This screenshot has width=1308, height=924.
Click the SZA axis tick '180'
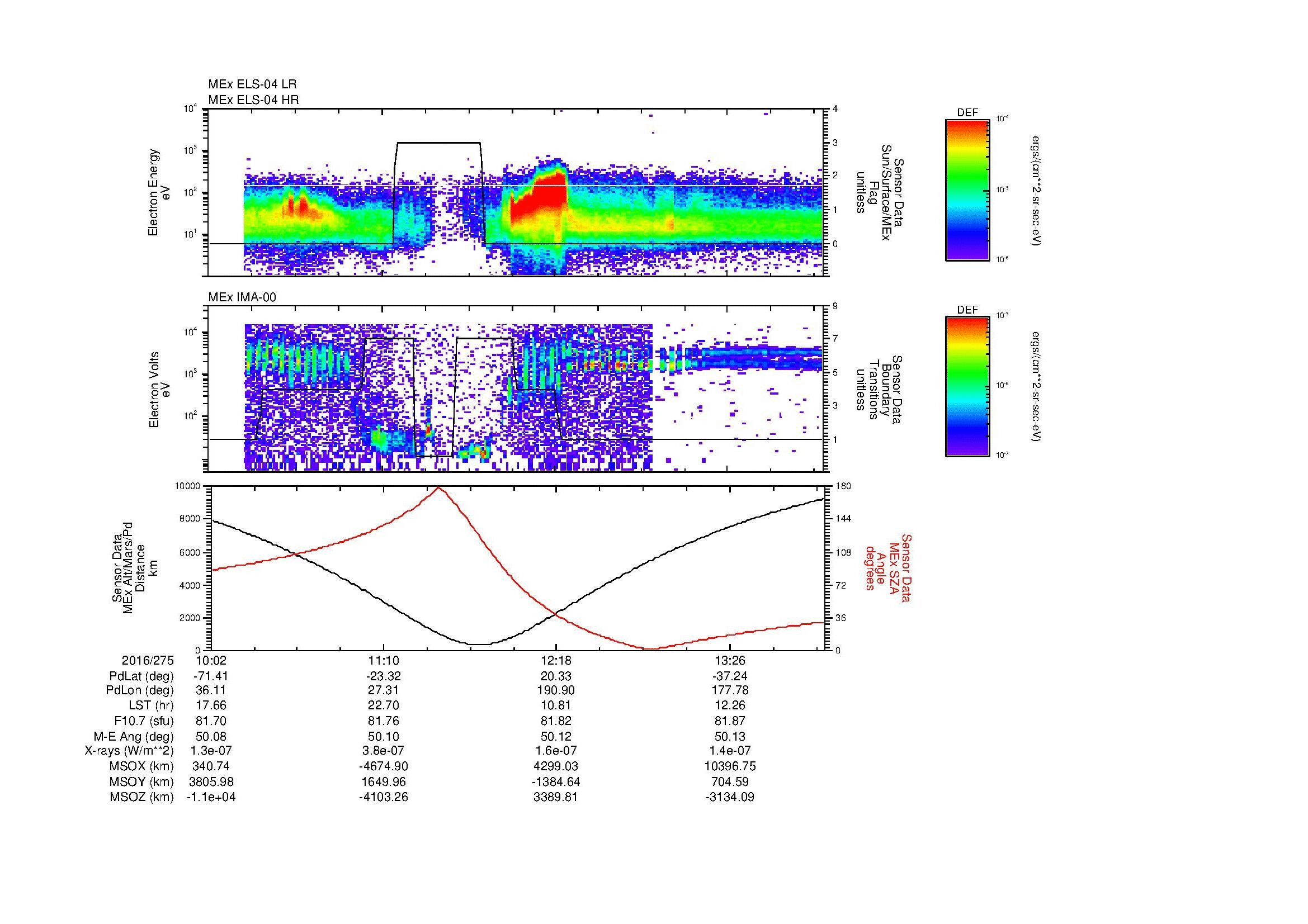(x=843, y=486)
